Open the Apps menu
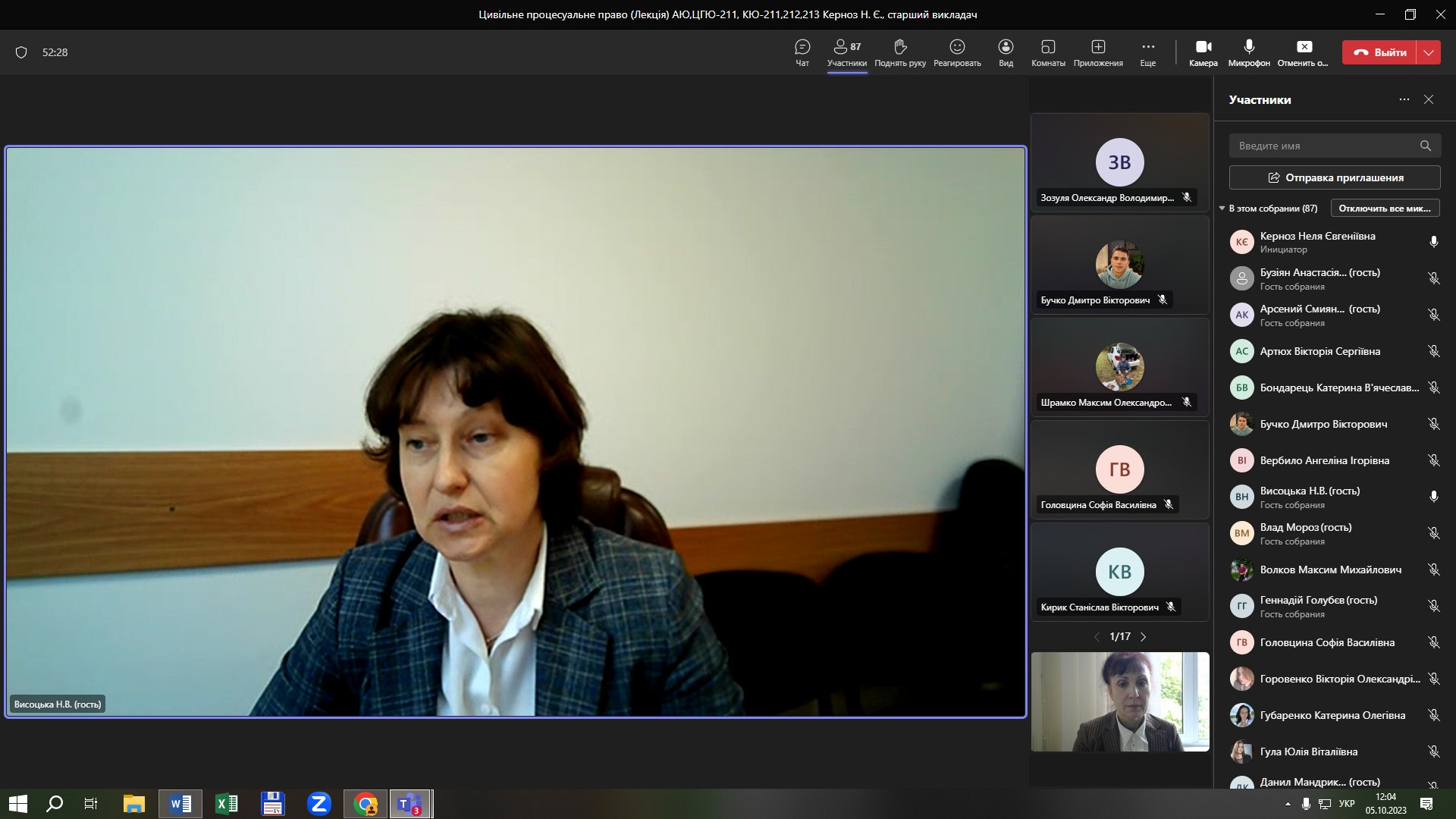The image size is (1456, 819). click(1098, 52)
